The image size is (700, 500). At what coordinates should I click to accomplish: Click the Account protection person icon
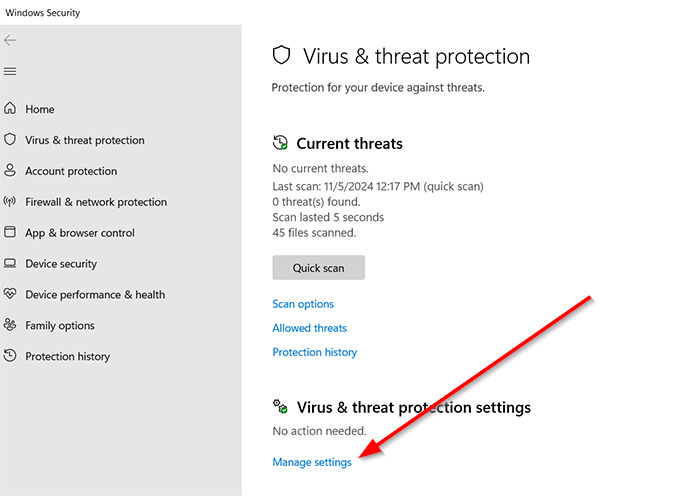10,171
